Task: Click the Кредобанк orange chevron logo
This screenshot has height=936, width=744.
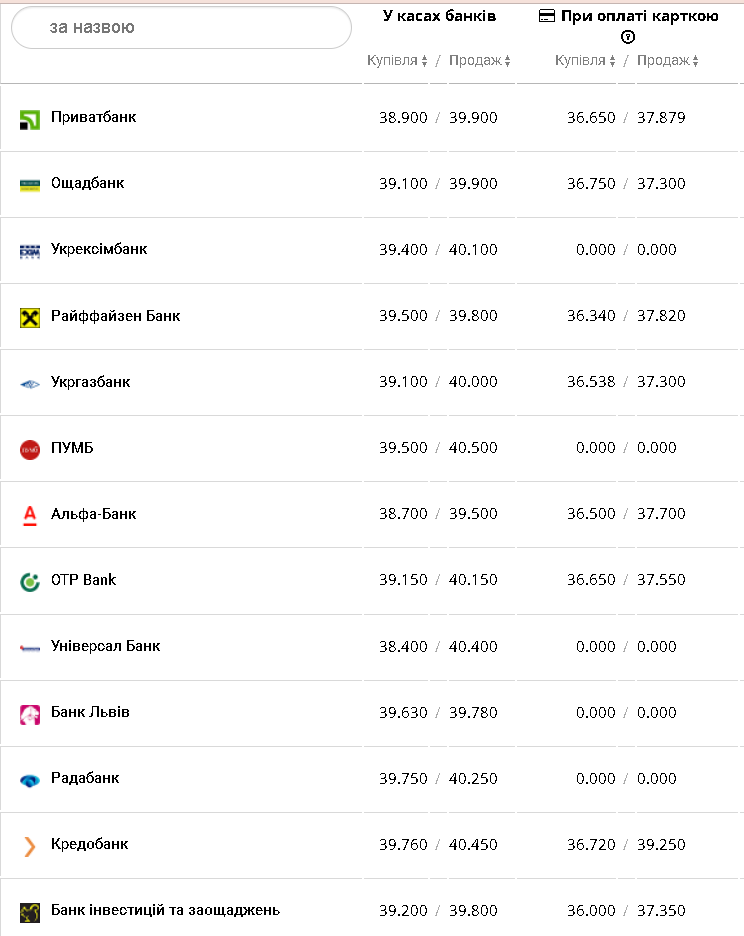Action: tap(30, 846)
